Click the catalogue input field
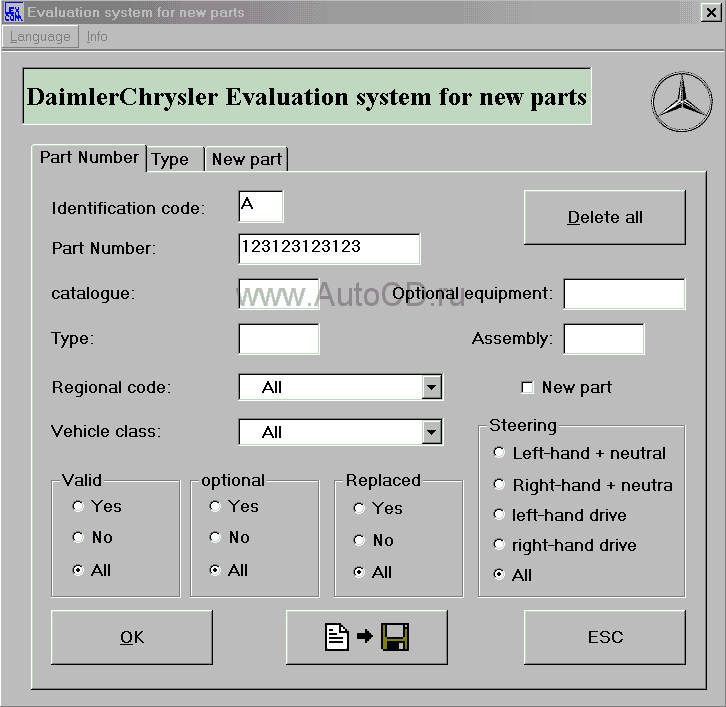This screenshot has height=707, width=726. [x=279, y=294]
